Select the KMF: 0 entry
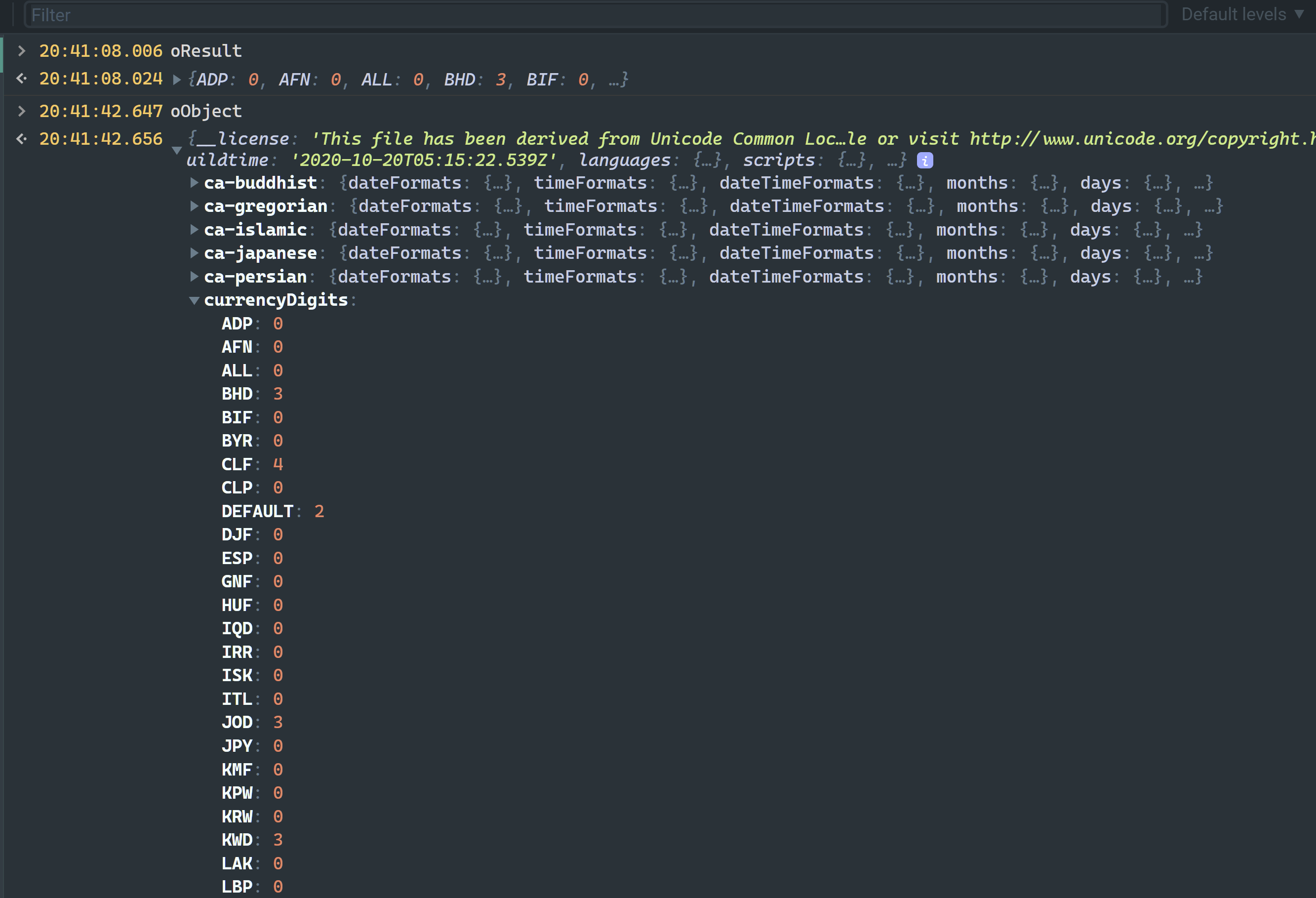Image resolution: width=1316 pixels, height=898 pixels. 252,770
